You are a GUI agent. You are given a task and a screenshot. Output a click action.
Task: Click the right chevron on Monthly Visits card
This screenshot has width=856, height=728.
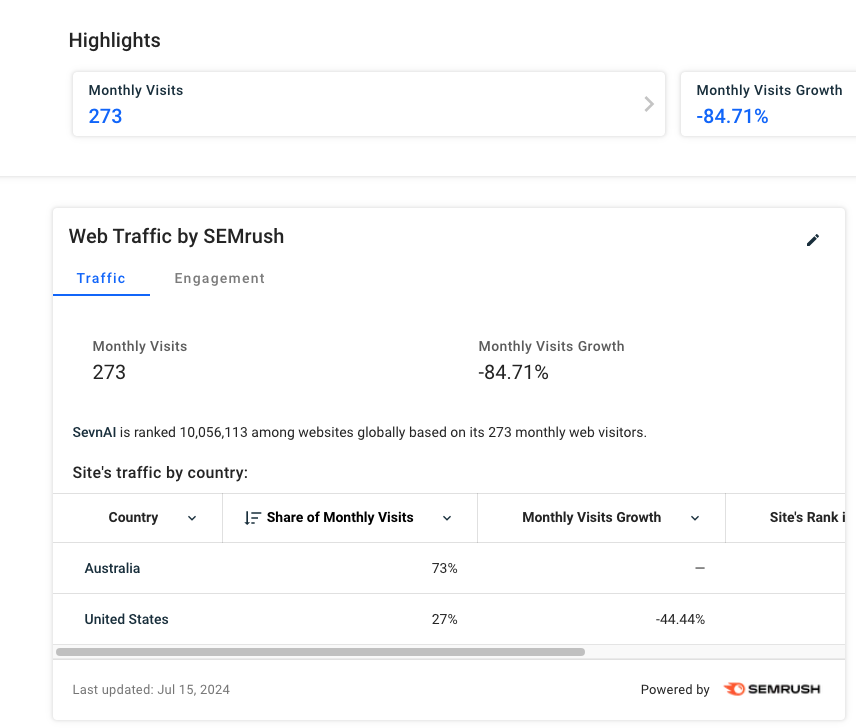point(649,104)
